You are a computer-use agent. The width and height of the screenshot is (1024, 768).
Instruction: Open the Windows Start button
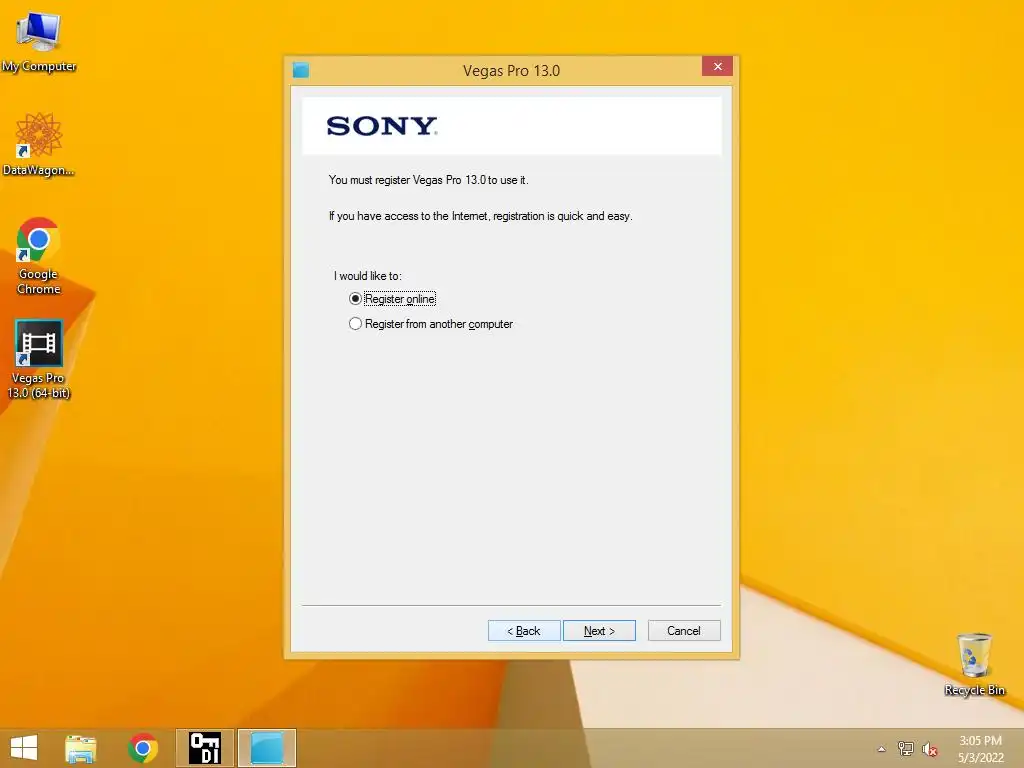[x=24, y=748]
